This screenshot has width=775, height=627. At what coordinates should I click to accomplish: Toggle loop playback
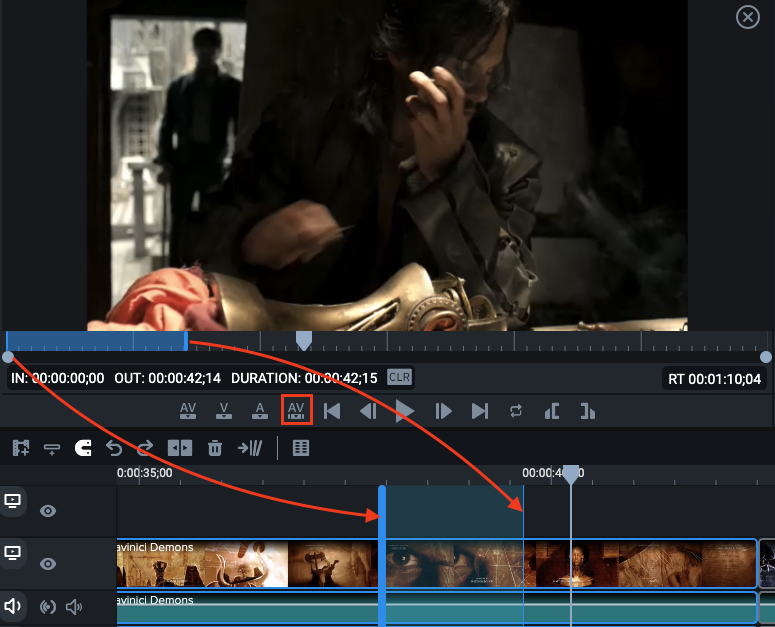pos(516,411)
